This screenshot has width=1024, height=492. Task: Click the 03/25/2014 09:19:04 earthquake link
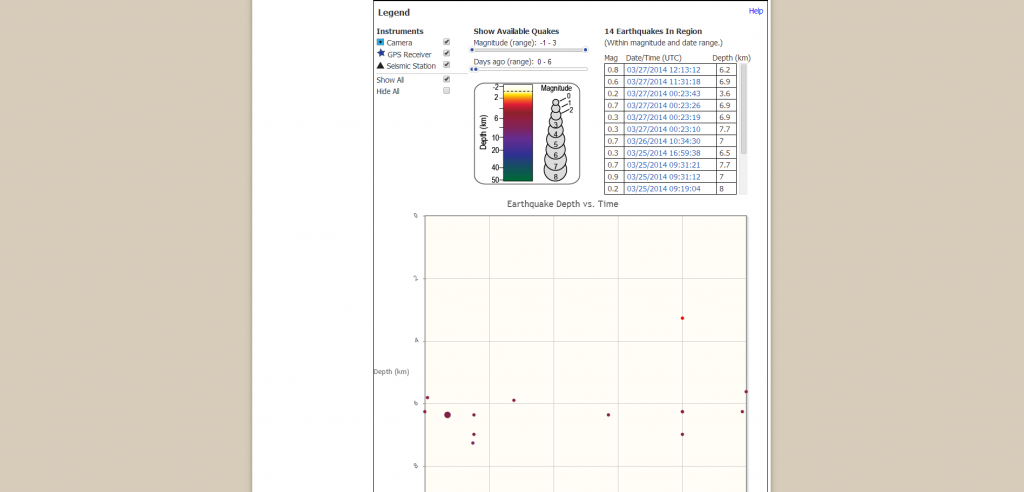pyautogui.click(x=663, y=188)
